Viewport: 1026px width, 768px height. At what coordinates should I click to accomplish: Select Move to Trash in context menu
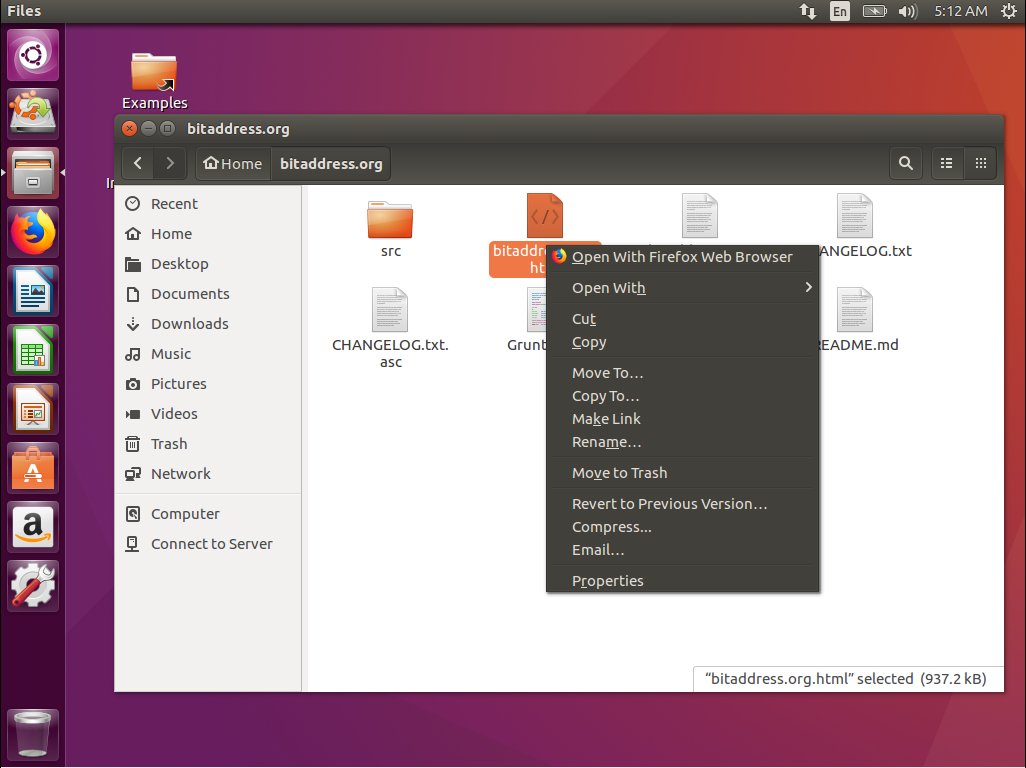(x=619, y=473)
